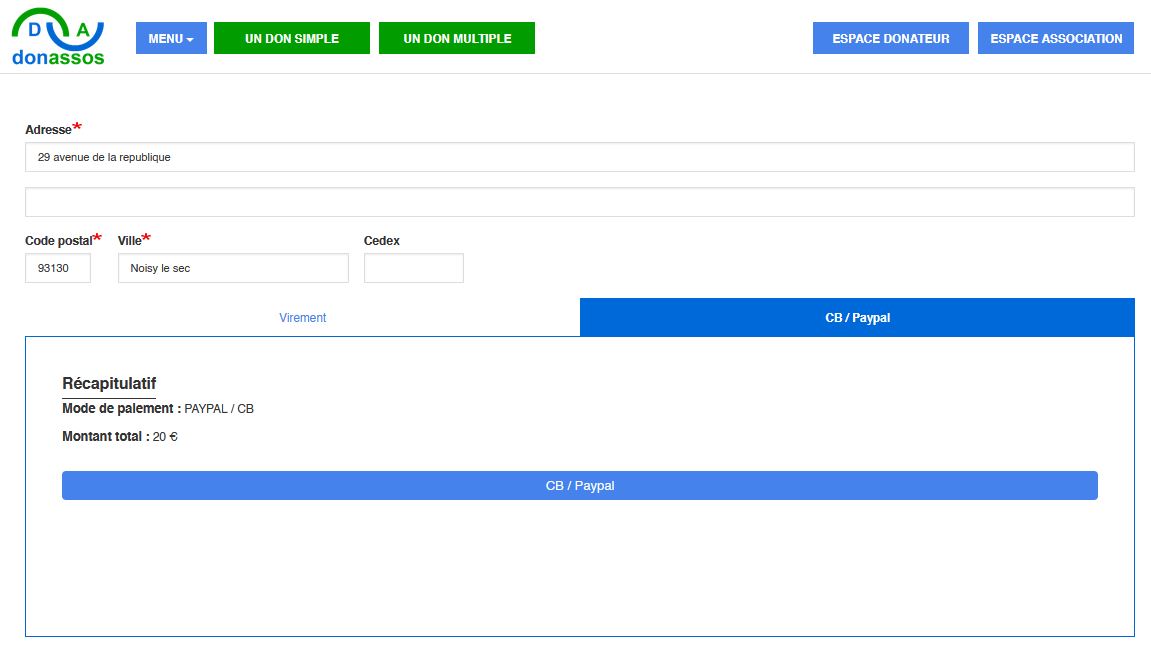The image size is (1151, 655).
Task: Click the Adresse field label
Action: coord(48,130)
